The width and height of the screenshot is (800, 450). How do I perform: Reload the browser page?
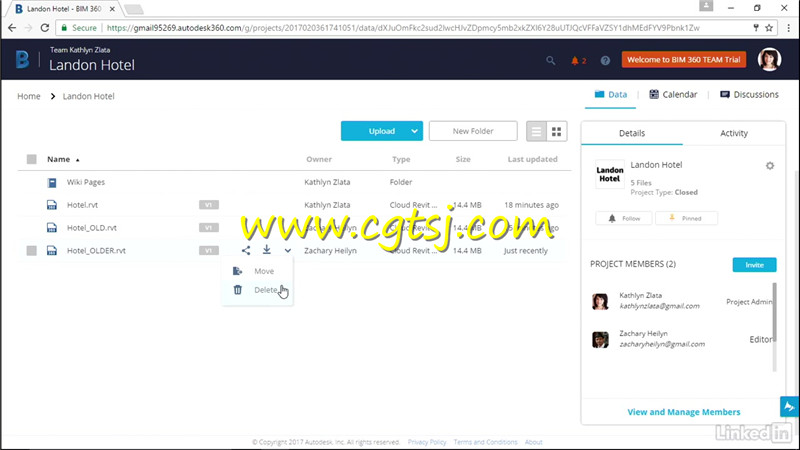click(x=45, y=28)
